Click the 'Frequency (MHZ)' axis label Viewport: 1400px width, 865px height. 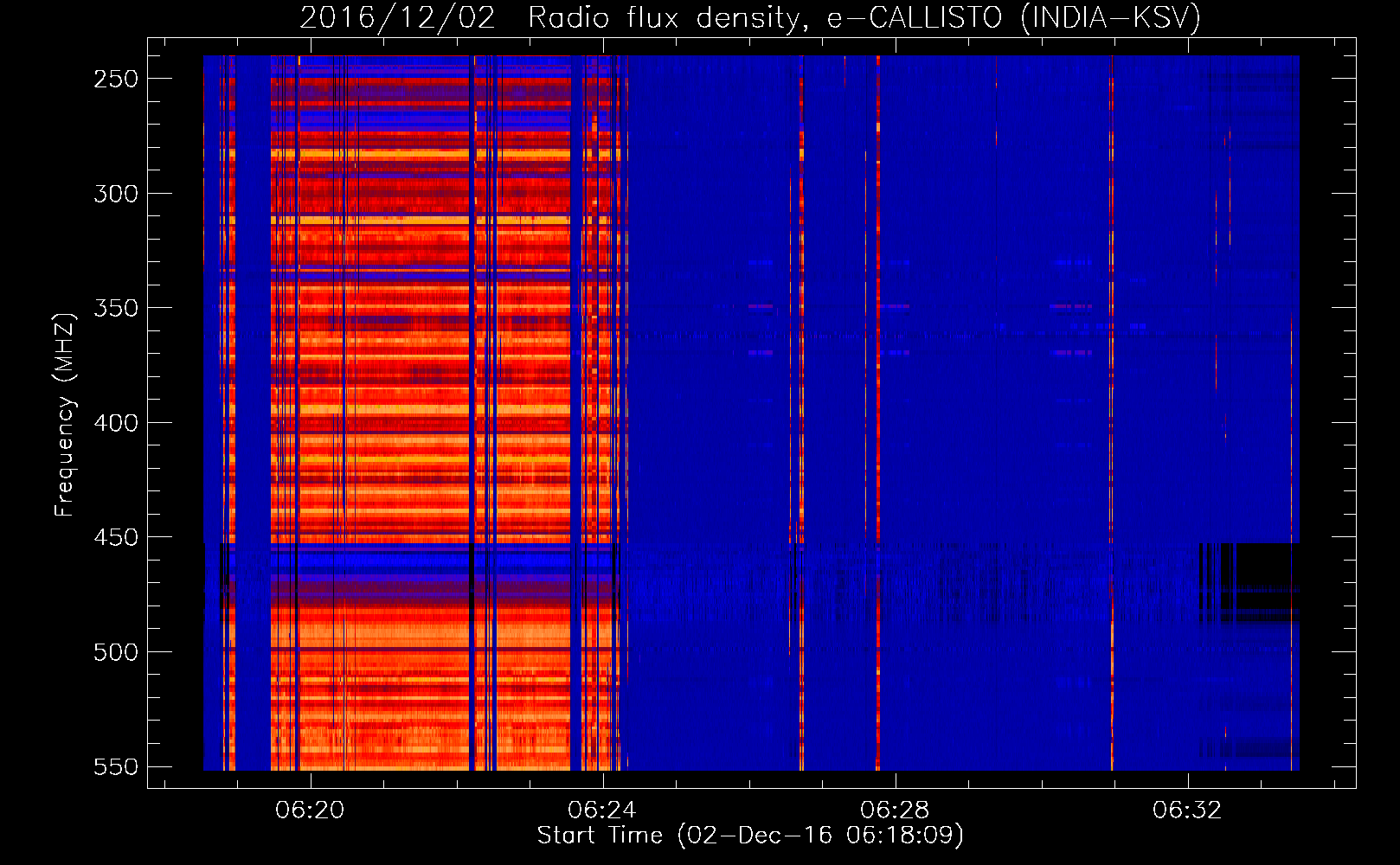(x=65, y=414)
